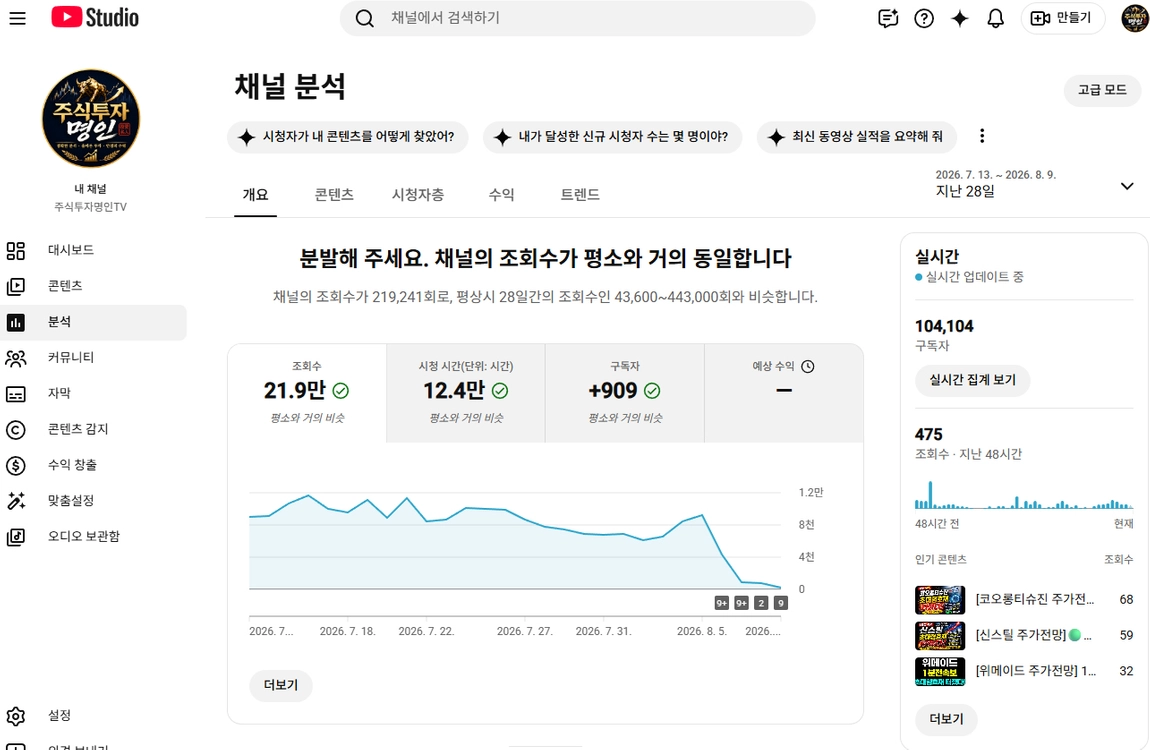Click 내가 달성한 신규 시청자 수는 몇 명이야? chip

(612, 136)
